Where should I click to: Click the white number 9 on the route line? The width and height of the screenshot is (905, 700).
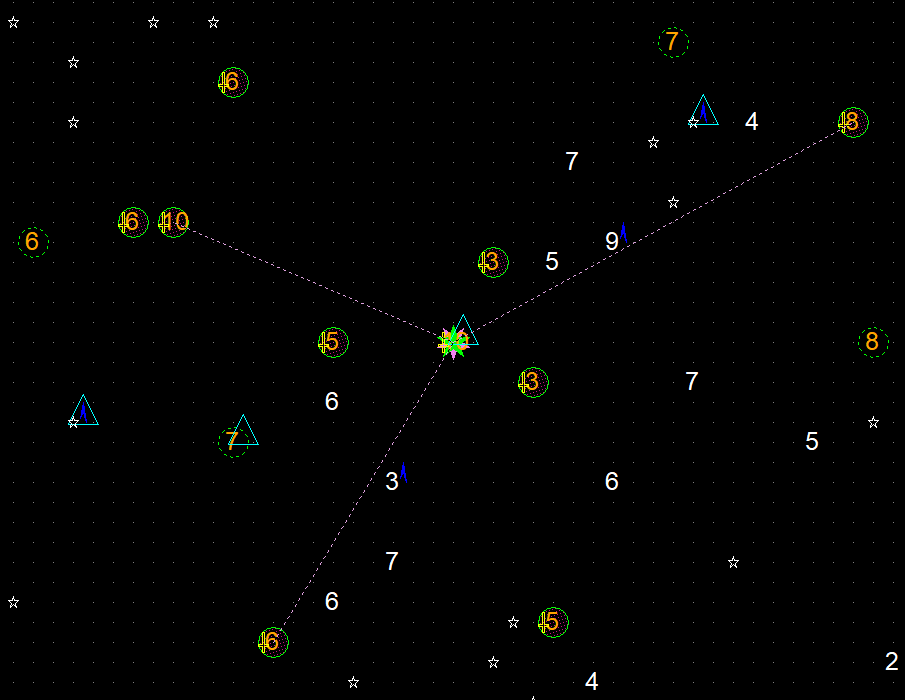tap(611, 242)
